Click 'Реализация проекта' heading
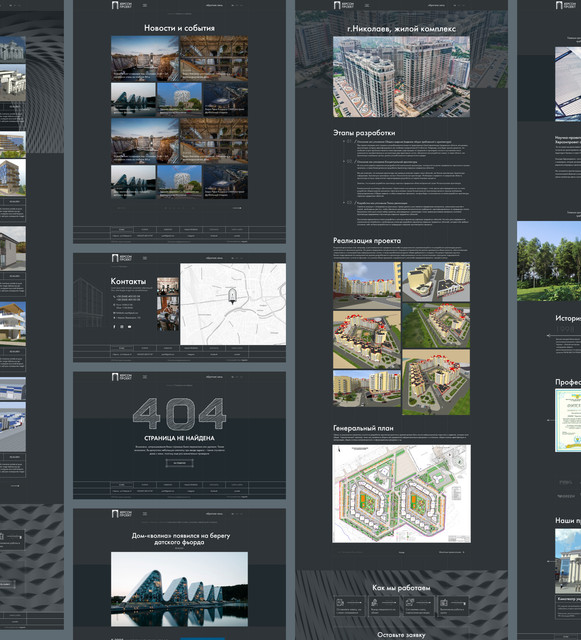 click(367, 240)
